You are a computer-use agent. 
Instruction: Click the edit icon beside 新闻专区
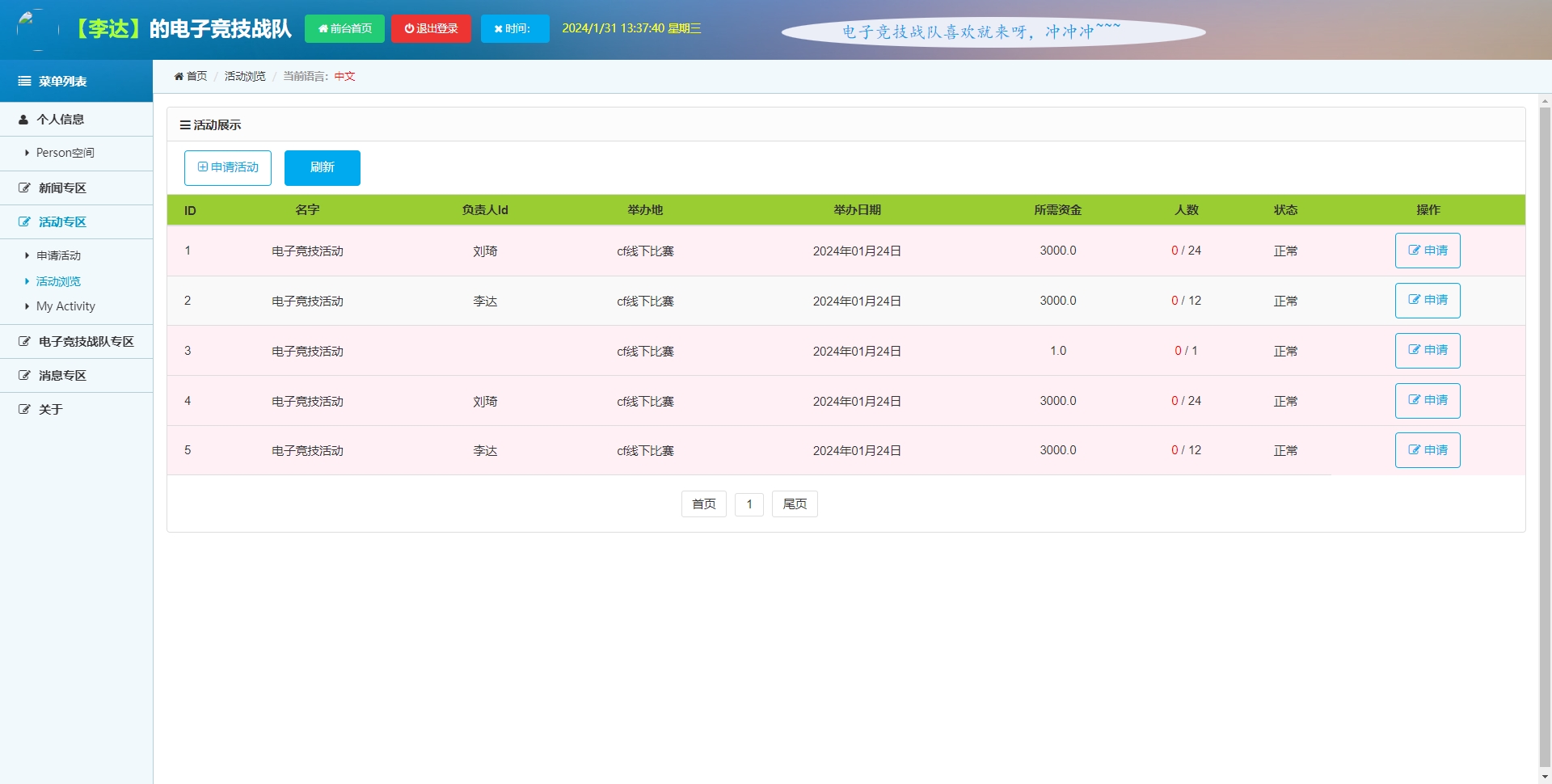tap(24, 188)
